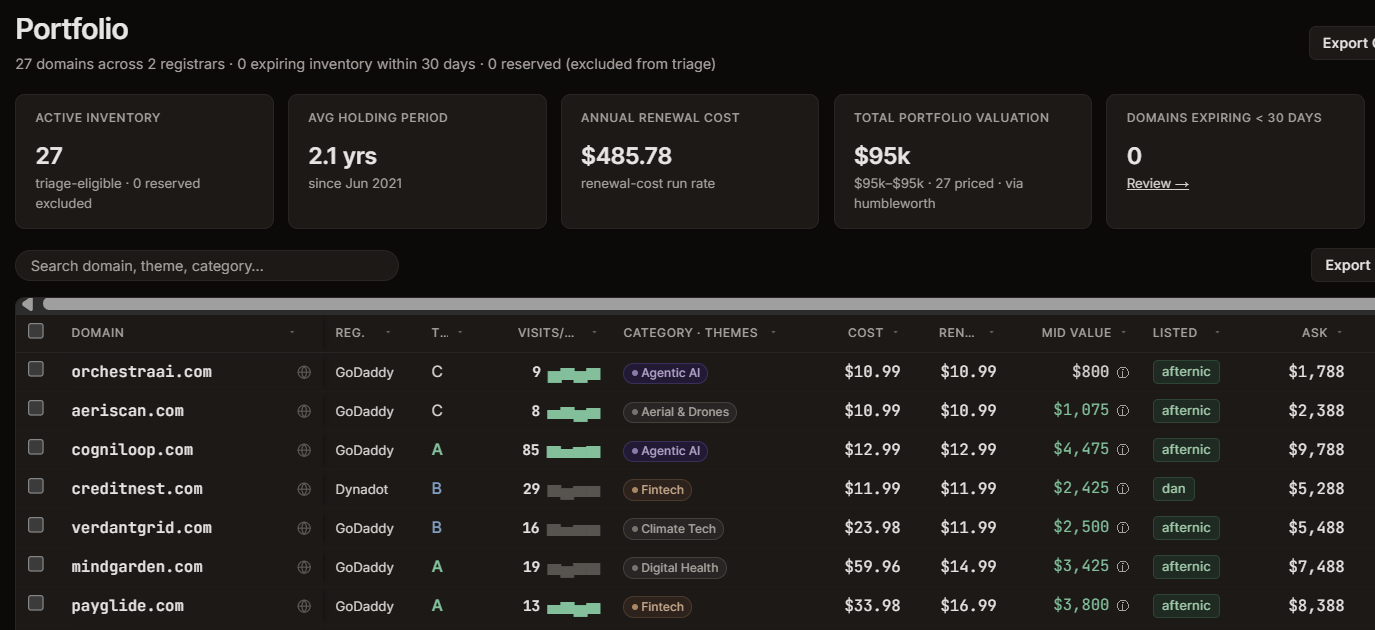Screen dimensions: 1375x630
Task: Show valuation info icon beside $3,425
Action: click(1123, 567)
